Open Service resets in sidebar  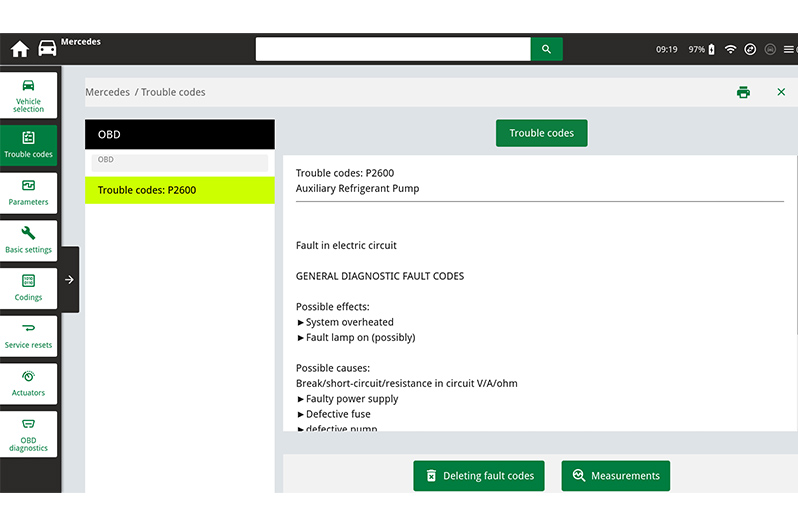coord(29,336)
